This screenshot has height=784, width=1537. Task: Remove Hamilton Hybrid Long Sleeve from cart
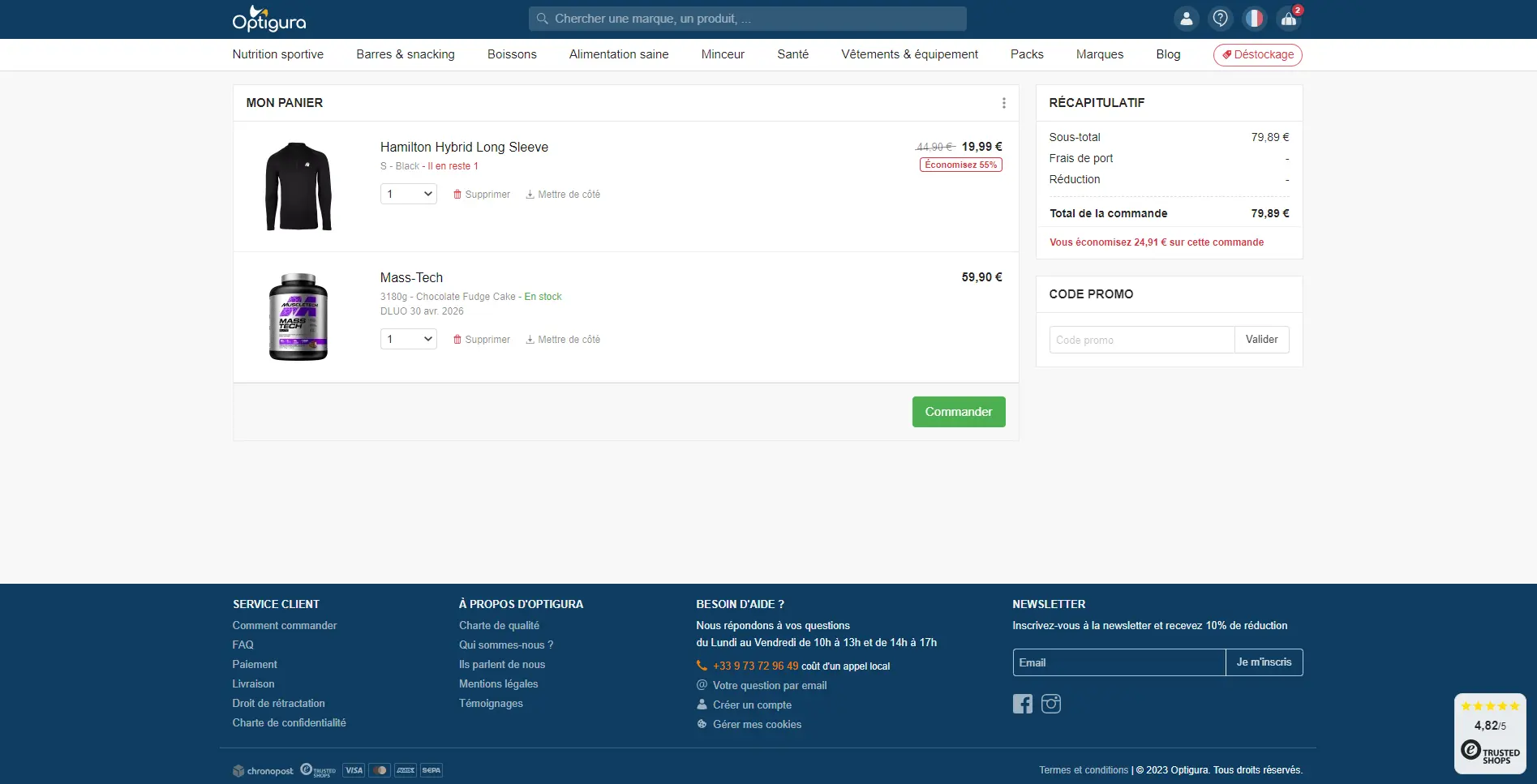(x=482, y=195)
